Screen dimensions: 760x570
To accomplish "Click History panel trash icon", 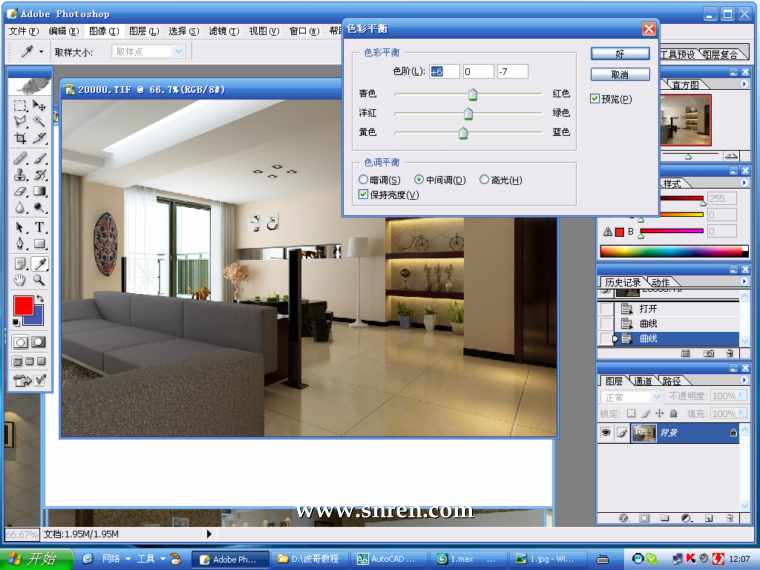I will pyautogui.click(x=730, y=354).
